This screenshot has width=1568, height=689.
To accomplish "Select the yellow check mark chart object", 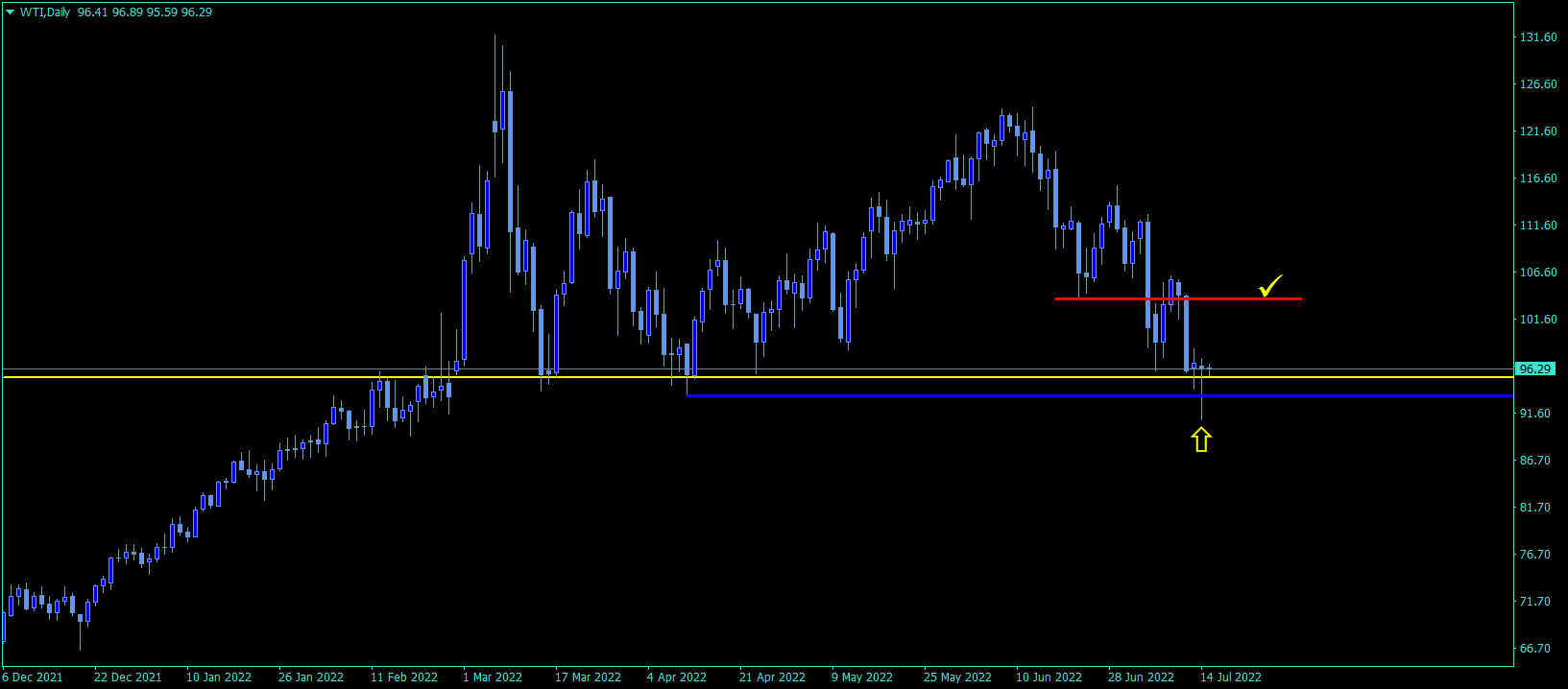I will (1271, 285).
